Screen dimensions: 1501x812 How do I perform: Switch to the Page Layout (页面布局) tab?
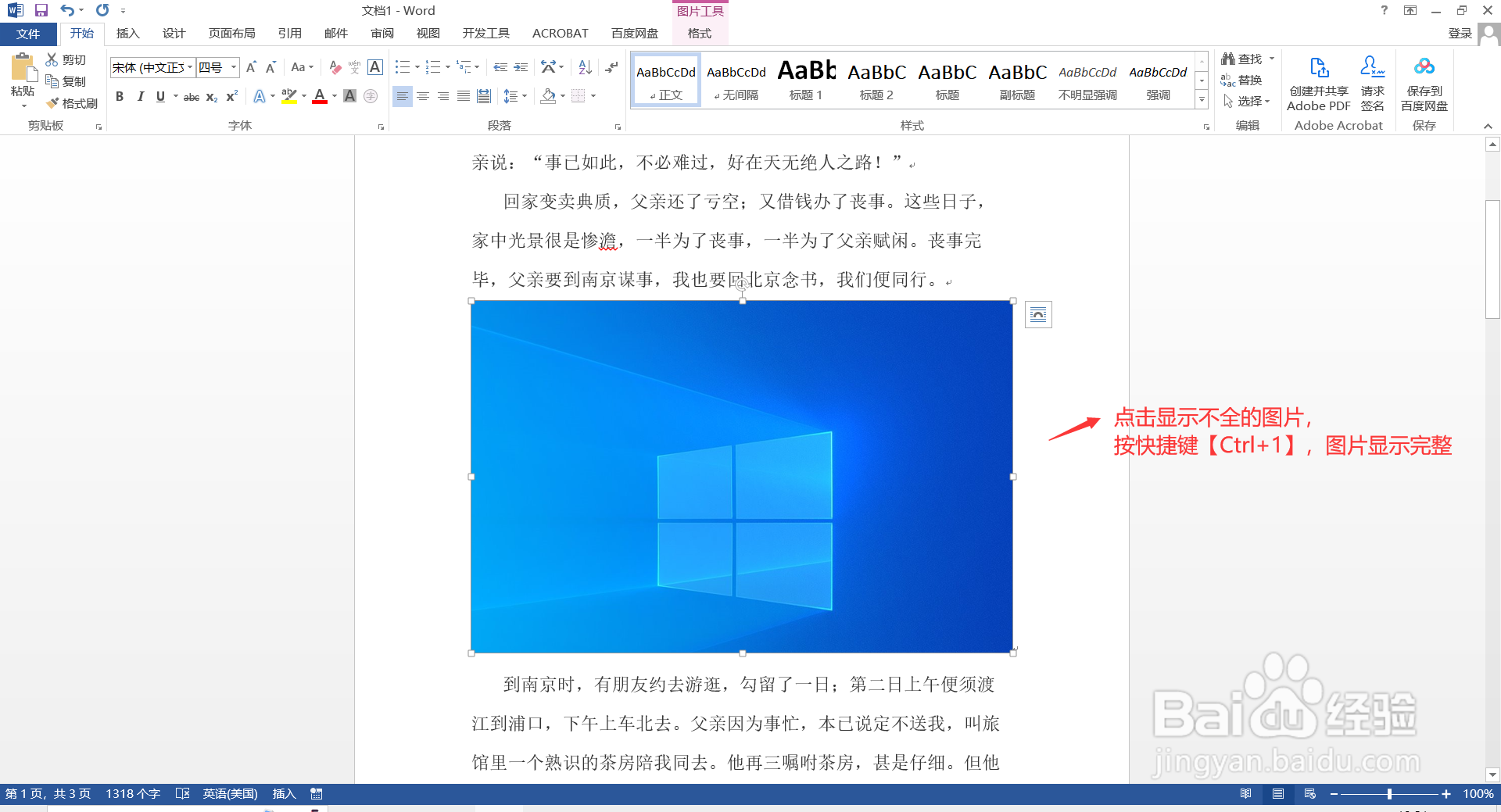tap(231, 34)
